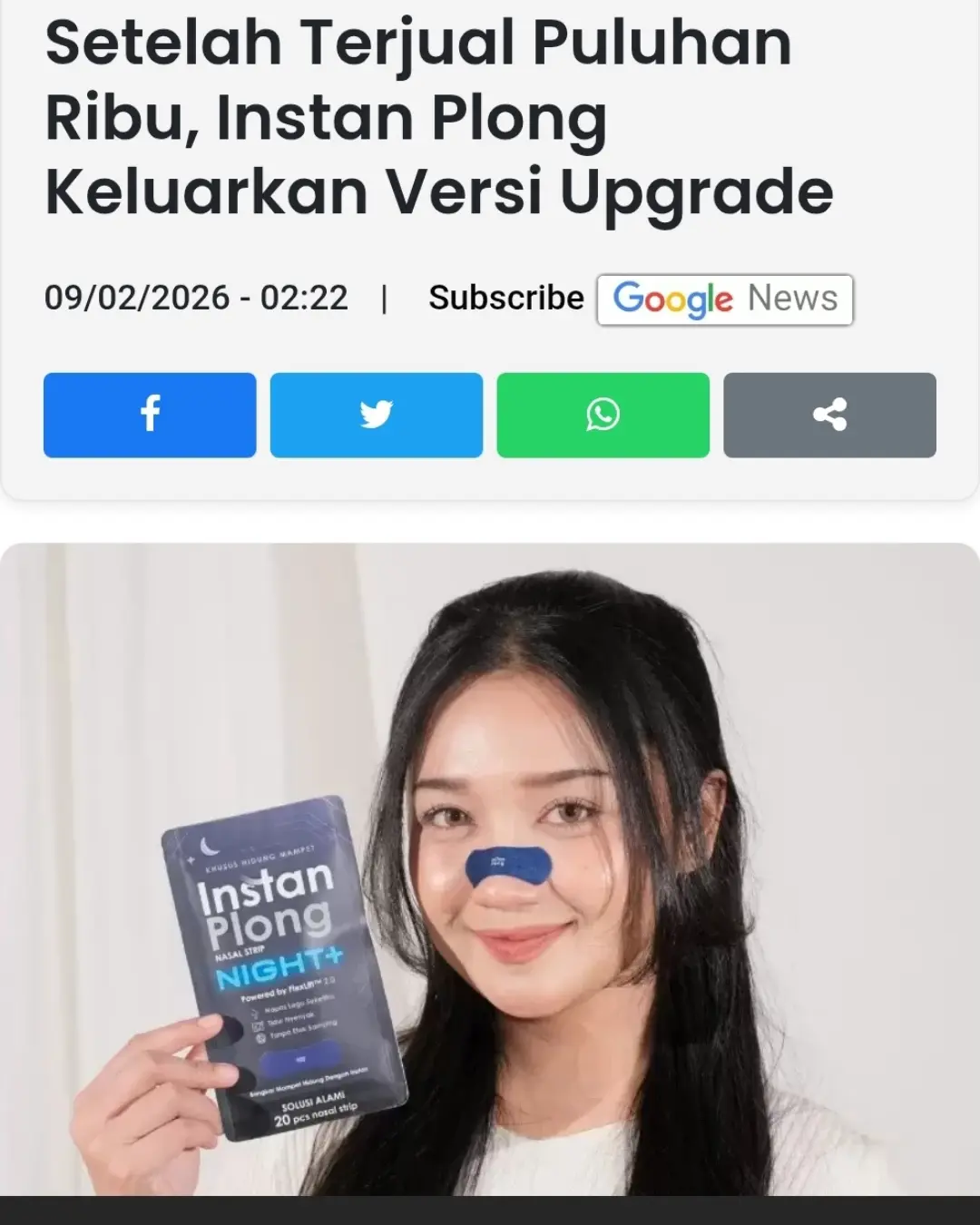
Task: Click the moon icon on the pouch
Action: tap(210, 848)
